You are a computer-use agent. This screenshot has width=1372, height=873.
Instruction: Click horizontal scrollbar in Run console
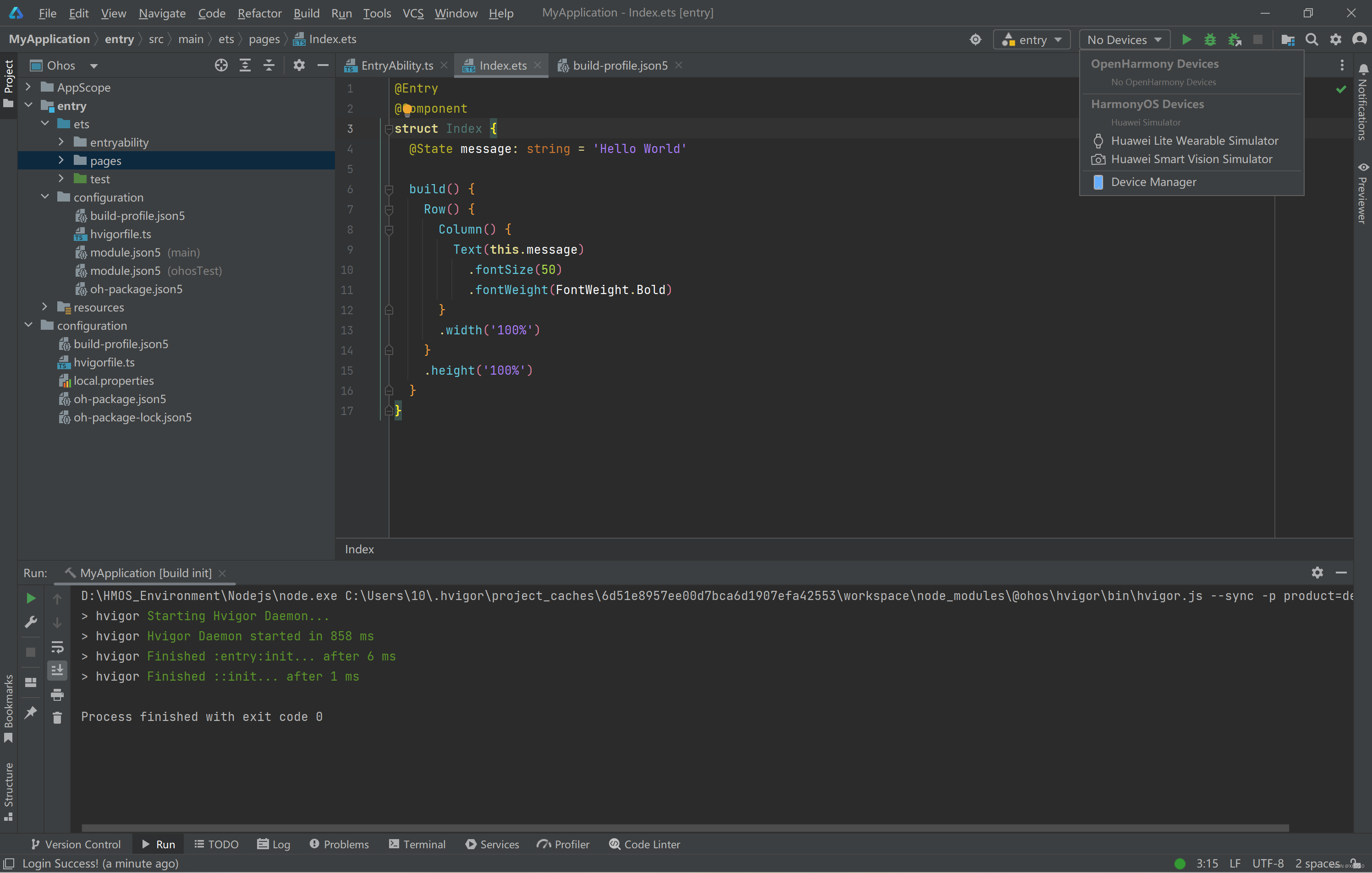click(x=684, y=828)
